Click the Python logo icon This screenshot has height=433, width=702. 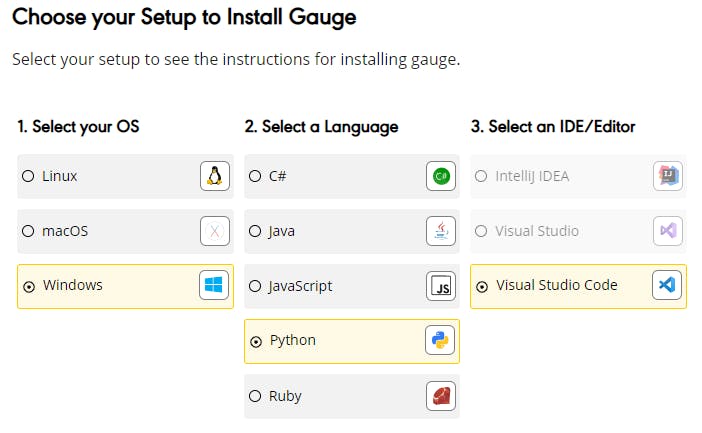440,341
